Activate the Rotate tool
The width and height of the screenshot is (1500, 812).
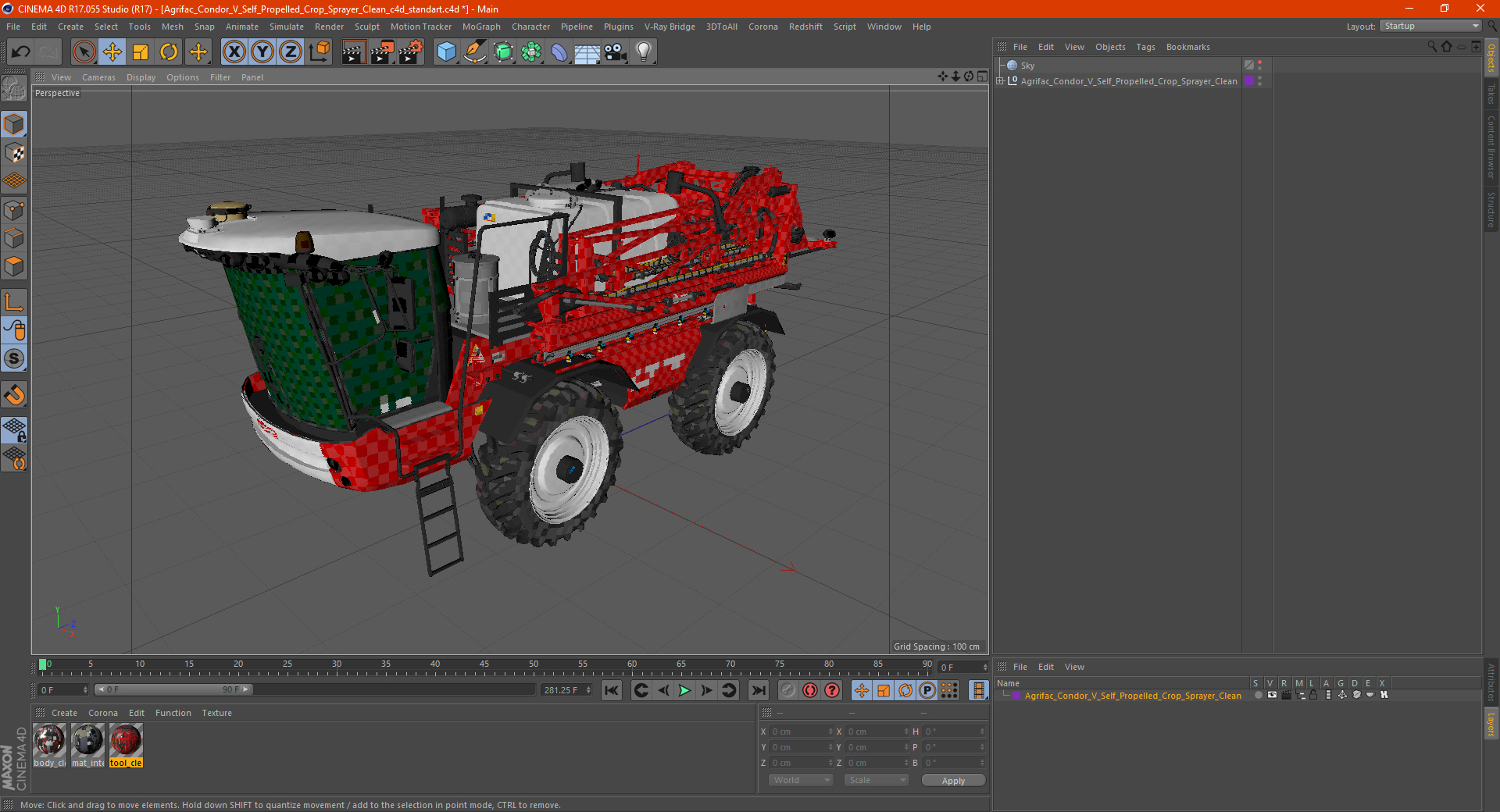tap(169, 52)
